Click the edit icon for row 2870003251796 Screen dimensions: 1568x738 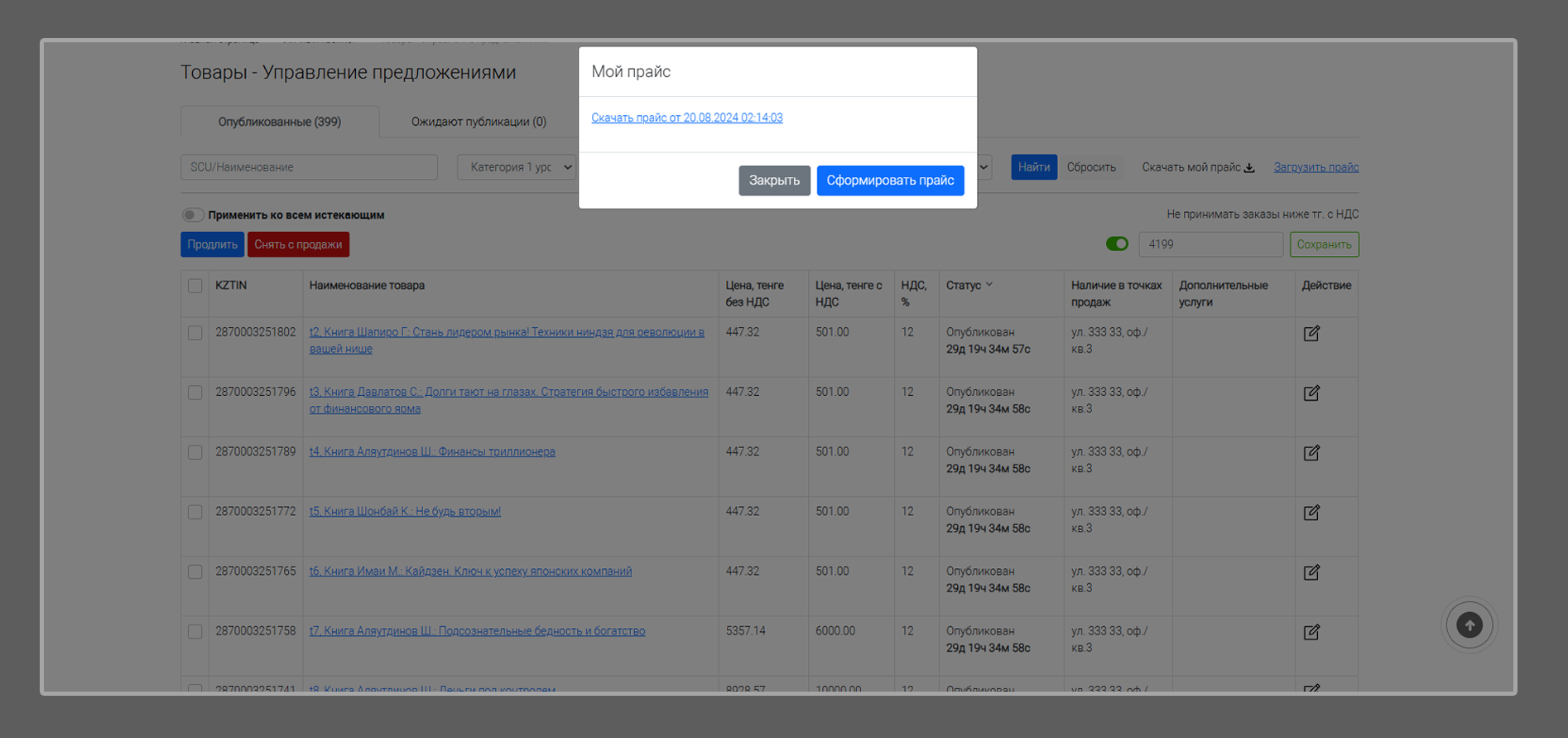tap(1311, 393)
